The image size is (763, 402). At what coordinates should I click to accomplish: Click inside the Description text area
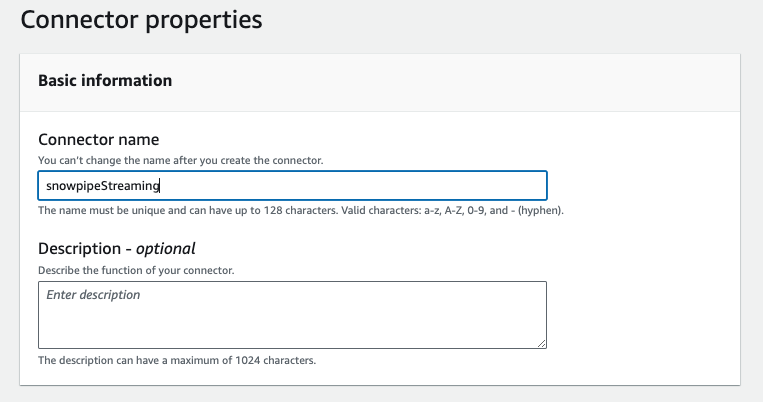tap(292, 315)
